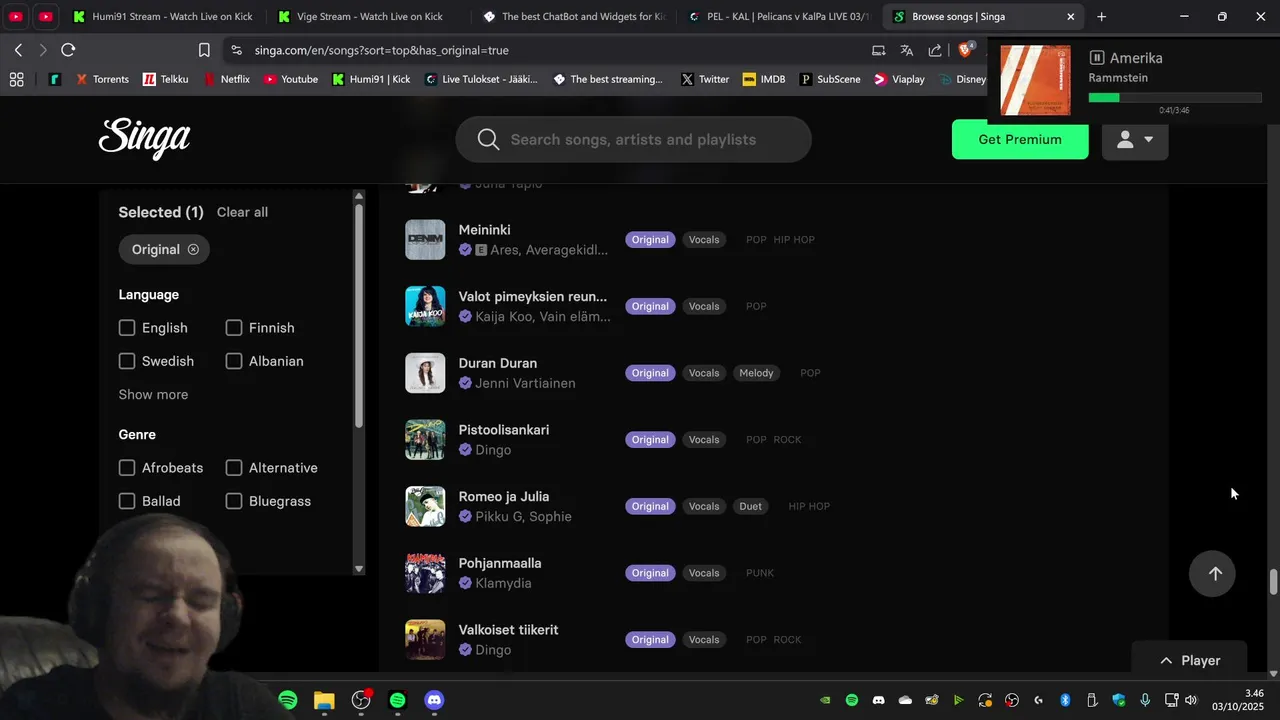Expand languages with Show more
The image size is (1280, 720).
[153, 394]
